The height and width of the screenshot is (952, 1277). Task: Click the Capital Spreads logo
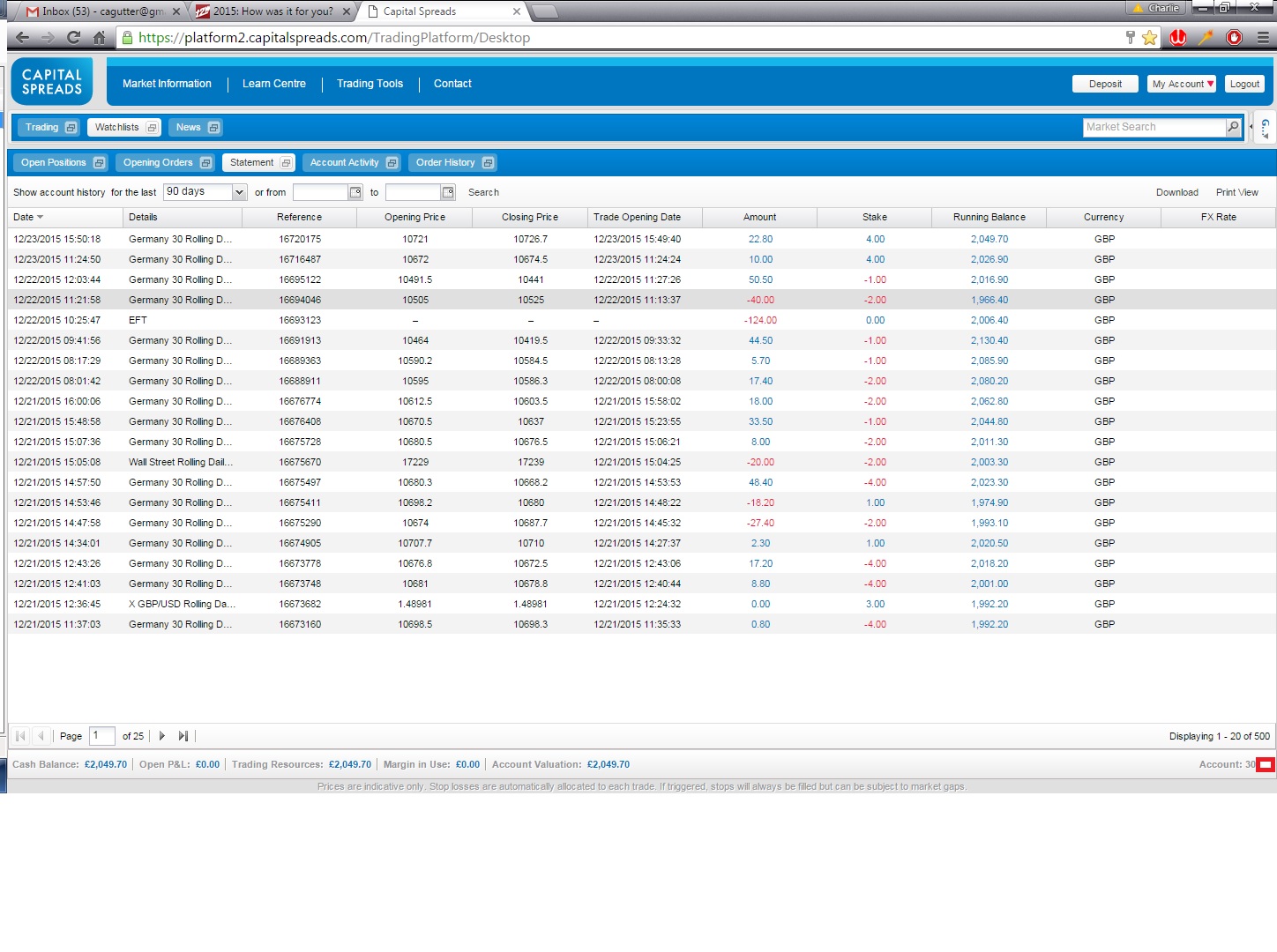(52, 82)
